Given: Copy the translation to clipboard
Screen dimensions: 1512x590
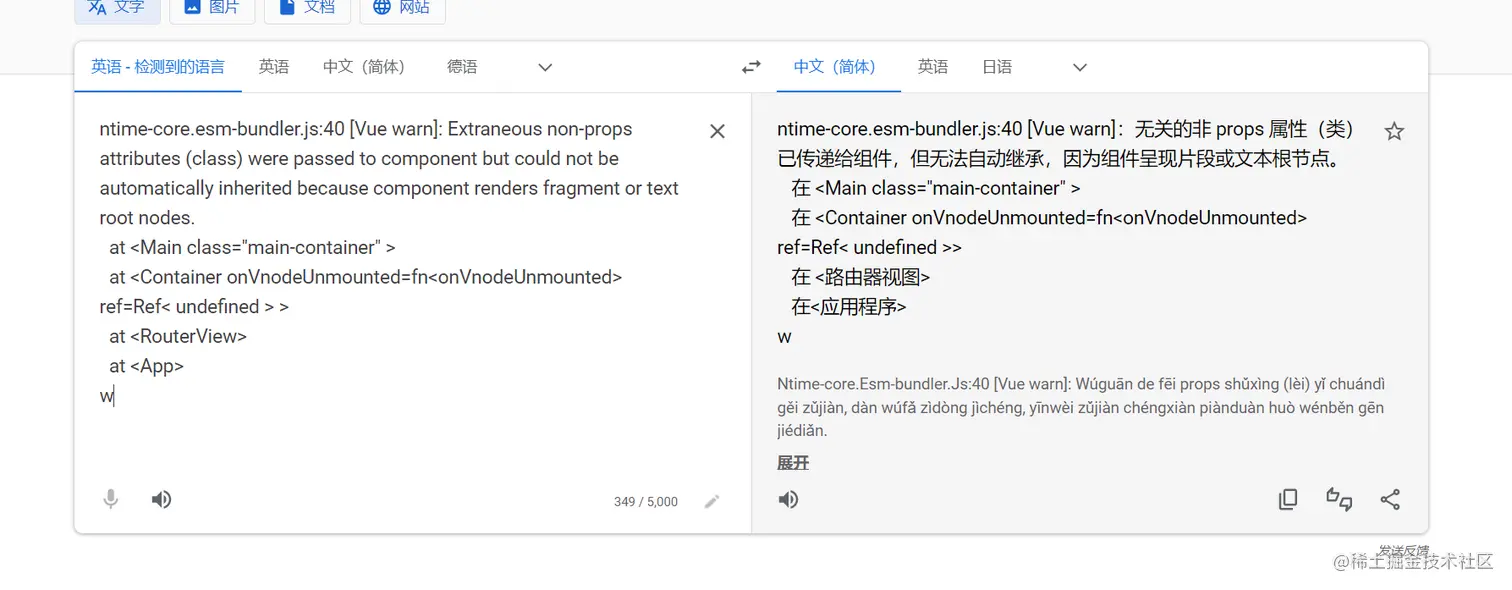Looking at the screenshot, I should 1288,499.
